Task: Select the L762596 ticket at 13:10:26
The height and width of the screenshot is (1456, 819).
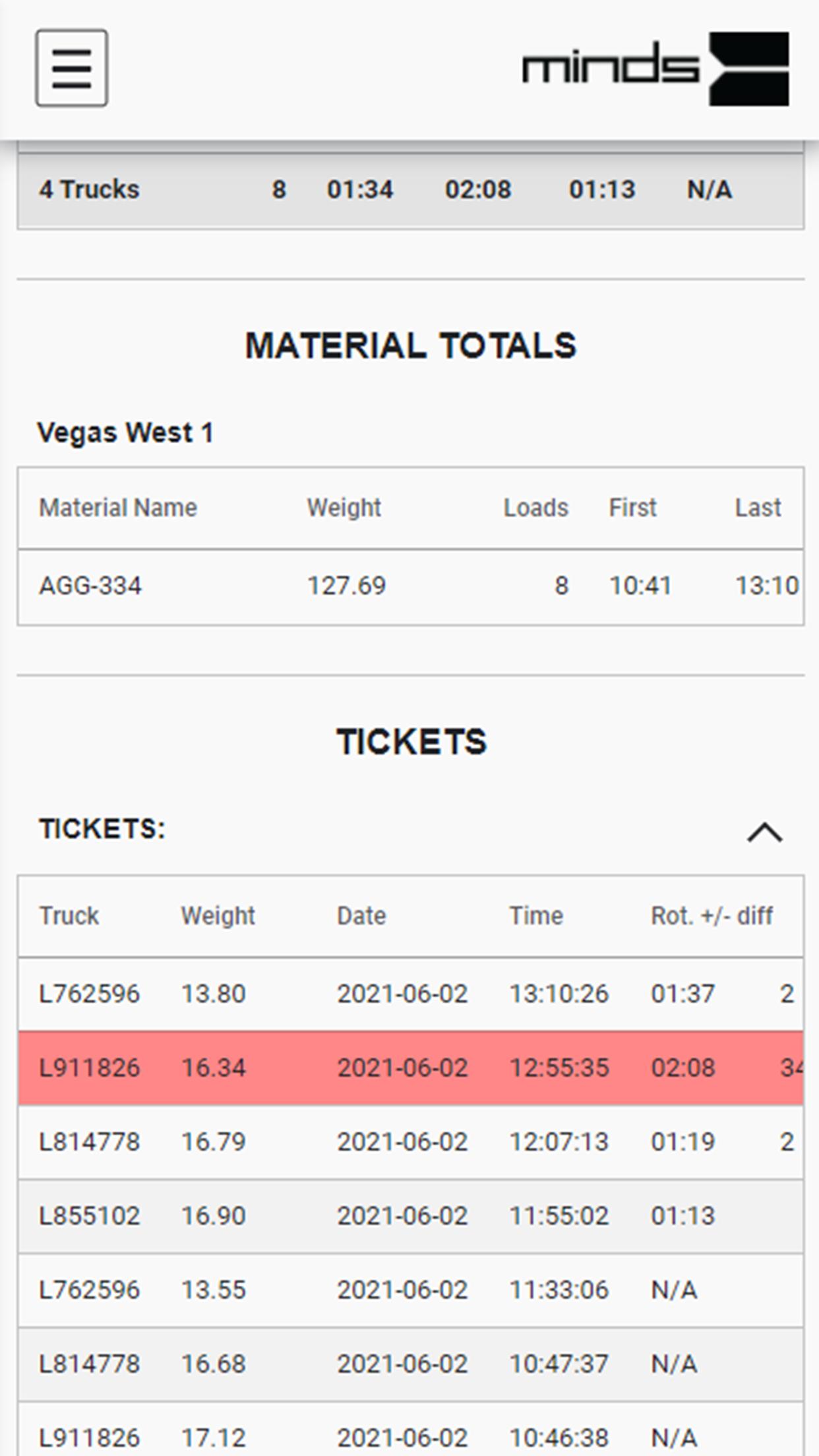Action: [x=410, y=994]
